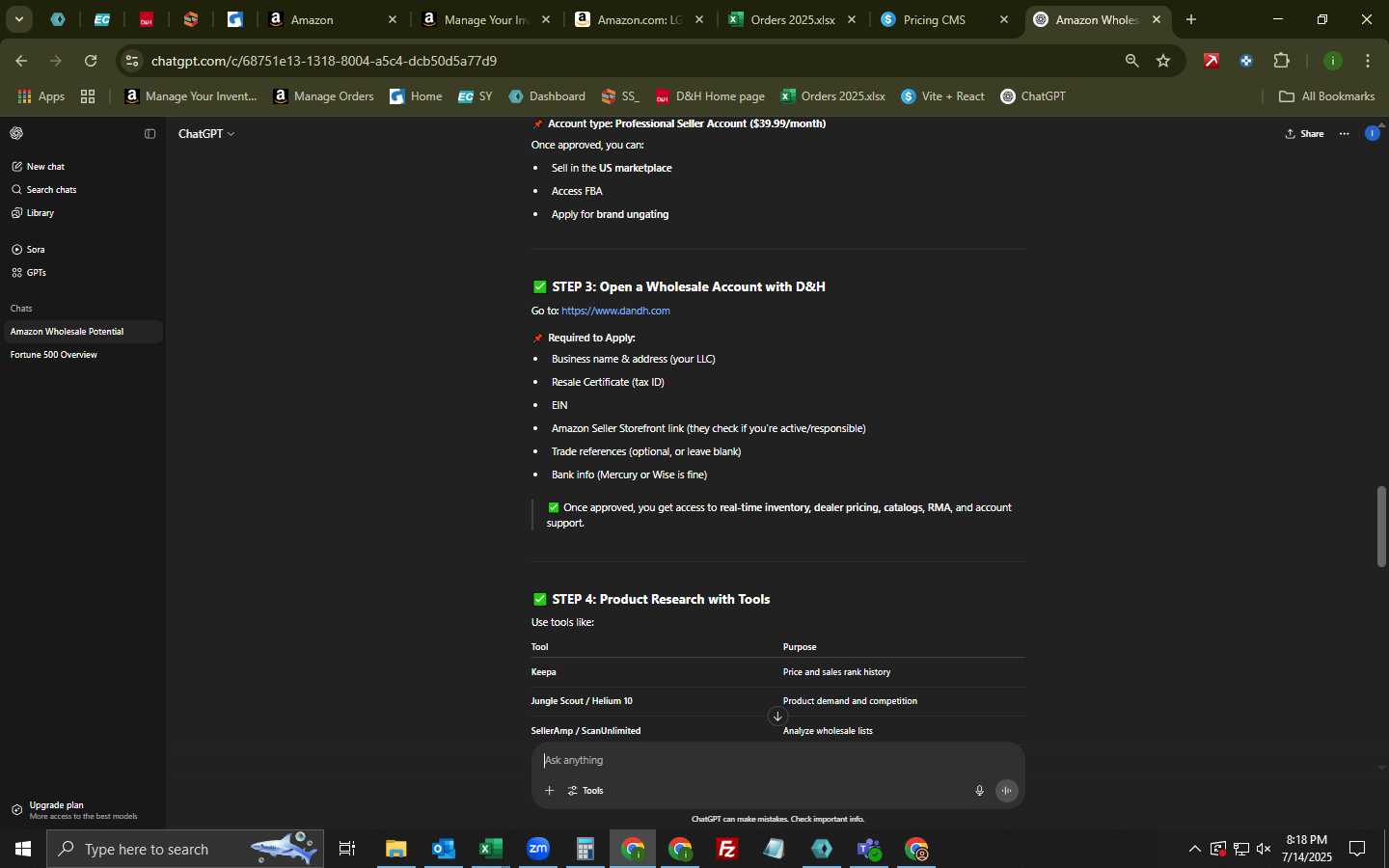Viewport: 1389px width, 868px height.
Task: Click the page vertical scrollbar thumb
Action: (1381, 527)
